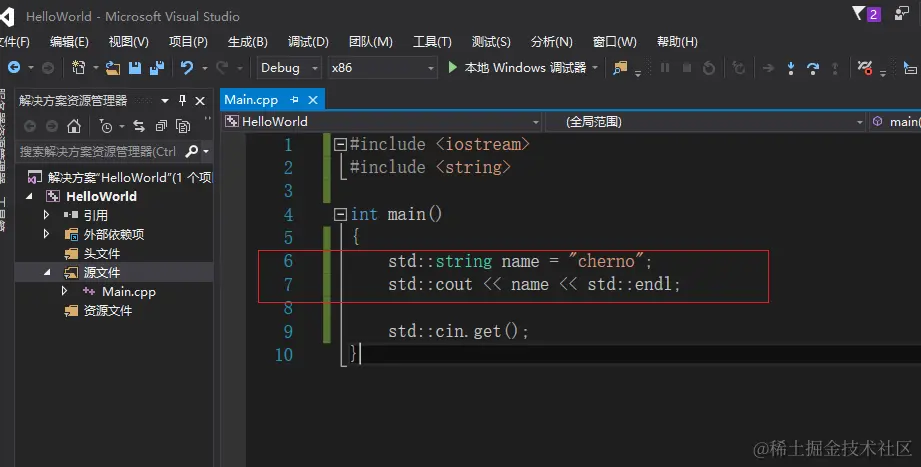Click the Stop Debugging square icon

pos(687,68)
